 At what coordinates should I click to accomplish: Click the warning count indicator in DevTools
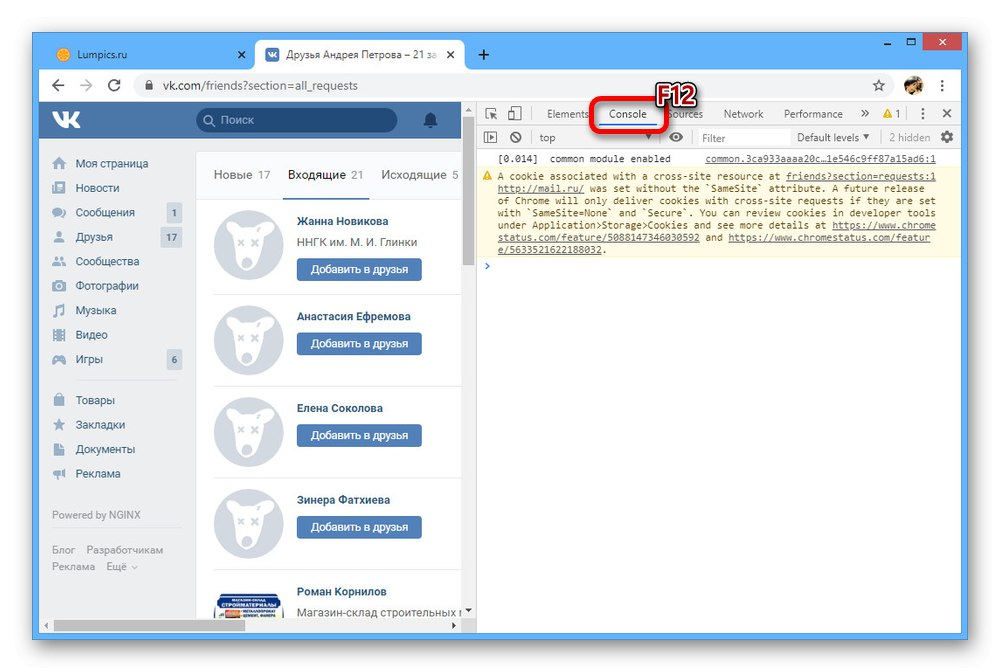(x=888, y=113)
